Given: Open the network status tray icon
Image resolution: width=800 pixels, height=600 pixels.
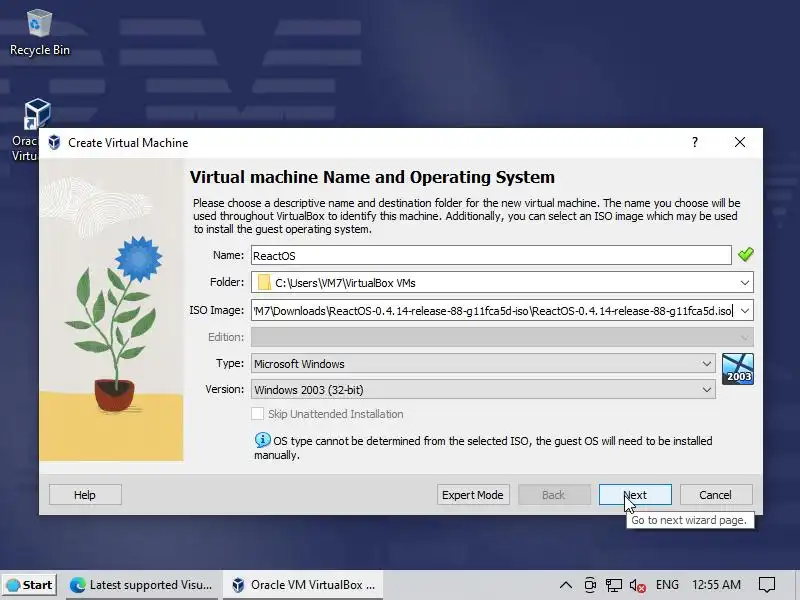Looking at the screenshot, I should click(x=613, y=585).
